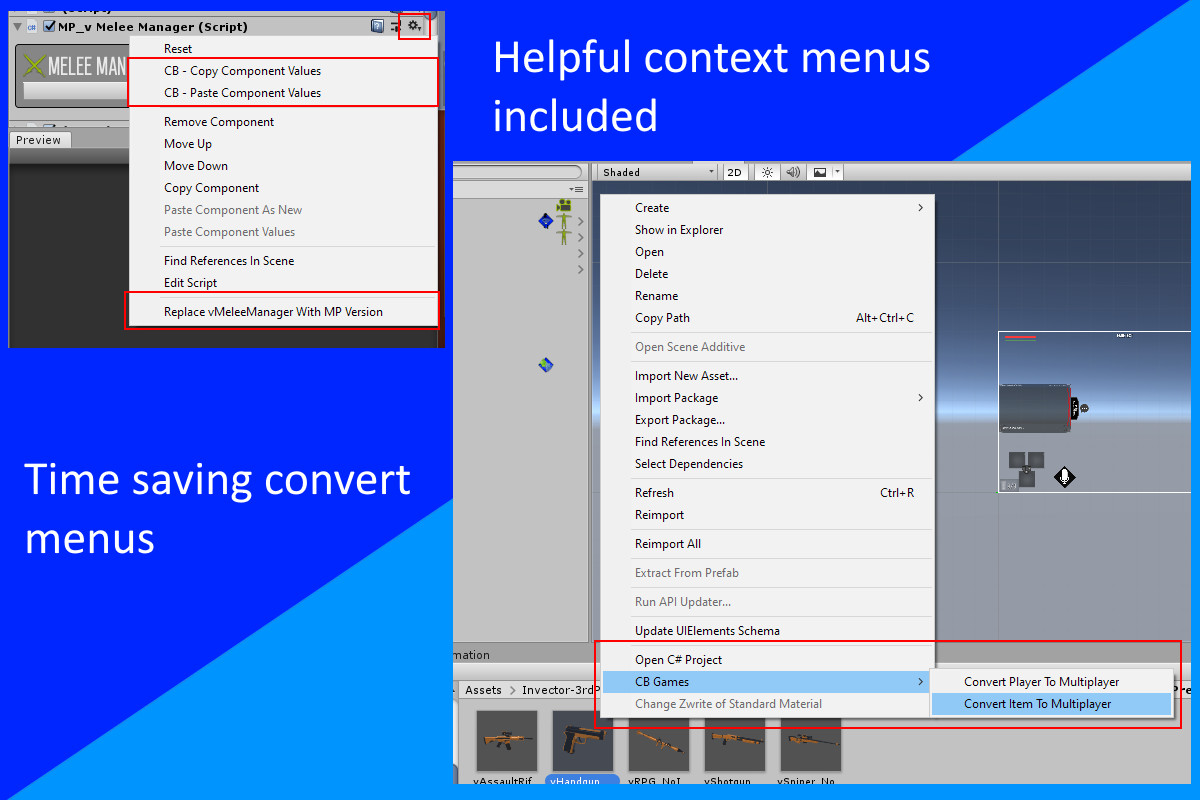
Task: Click the C# script icon beside MP_v Melee Manager
Action: 32,27
